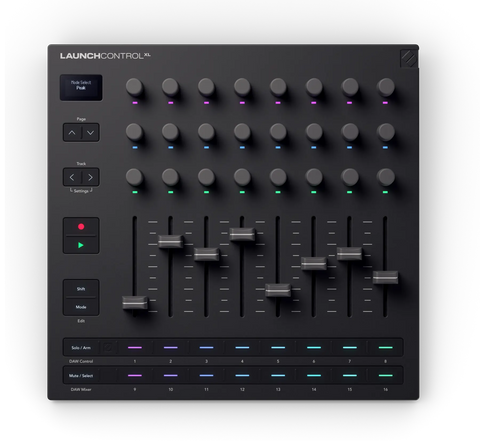This screenshot has height=447, width=480.
Task: Click the green Play button
Action: click(x=81, y=245)
